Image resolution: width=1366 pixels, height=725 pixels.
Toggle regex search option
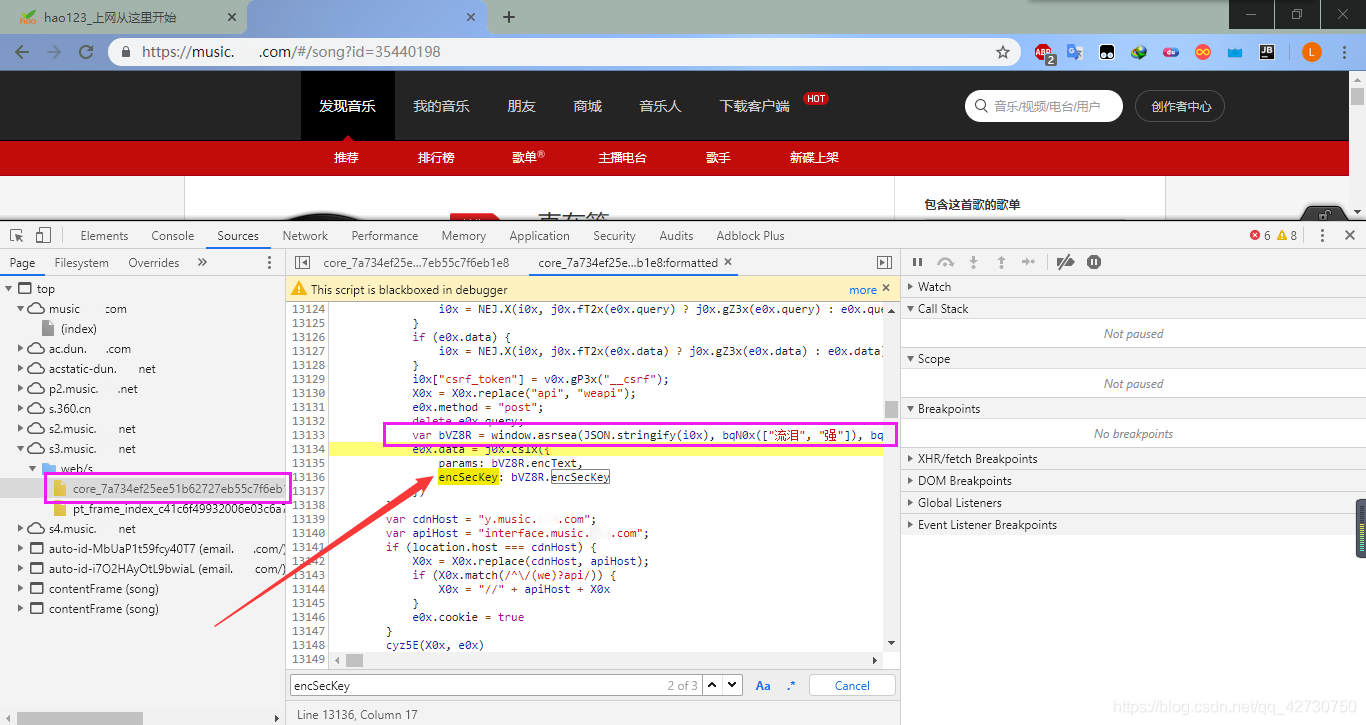pos(791,685)
